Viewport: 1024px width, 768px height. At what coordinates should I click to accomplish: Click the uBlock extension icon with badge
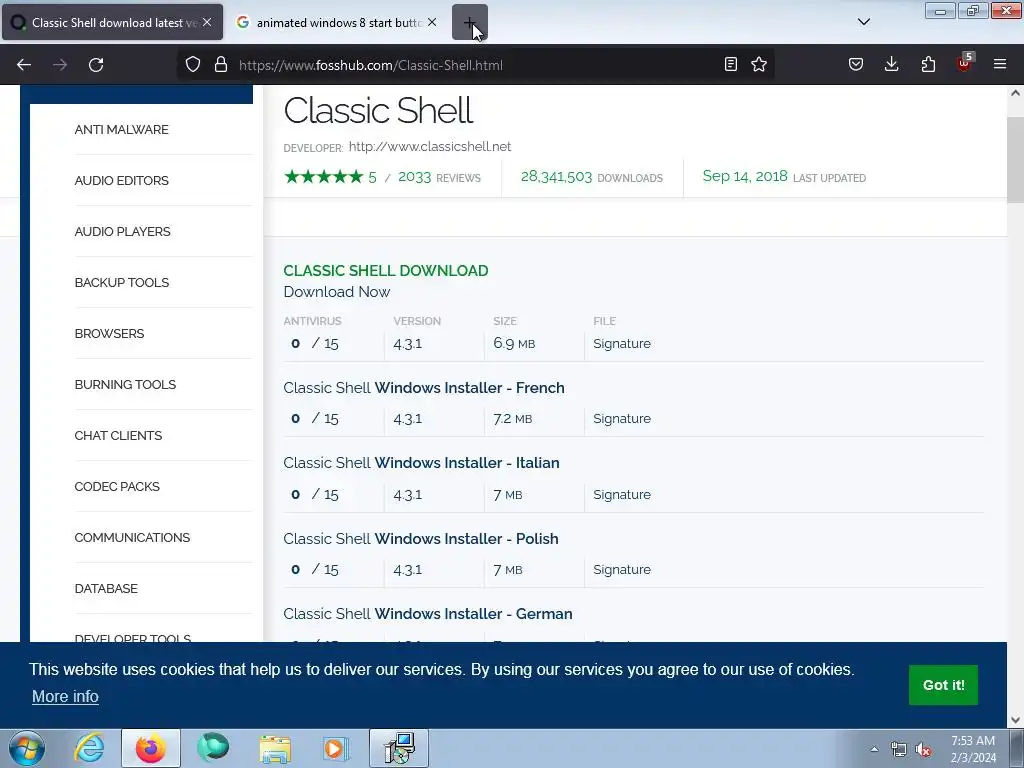tap(965, 63)
